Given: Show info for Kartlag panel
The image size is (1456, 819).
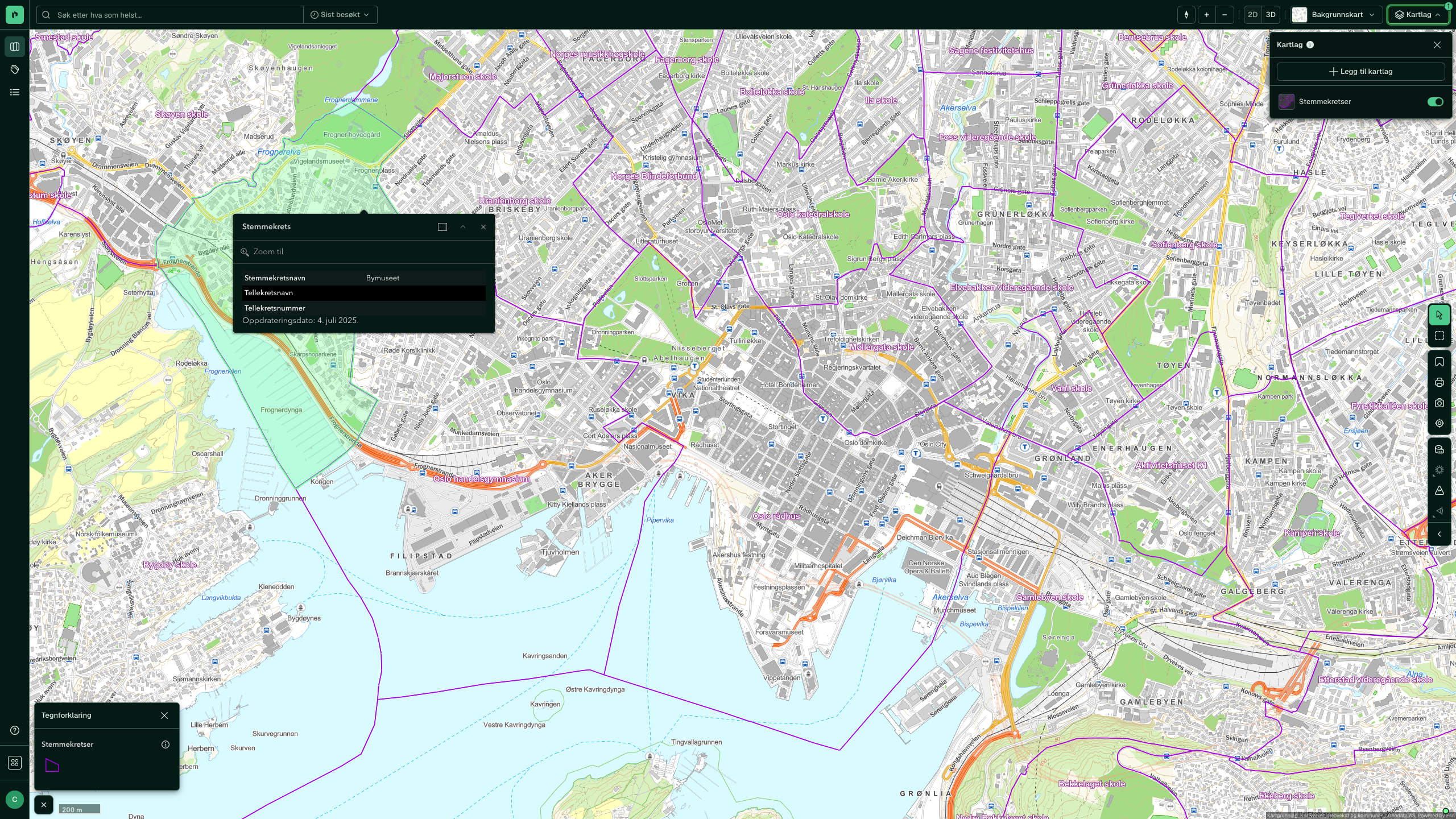Looking at the screenshot, I should (1310, 45).
